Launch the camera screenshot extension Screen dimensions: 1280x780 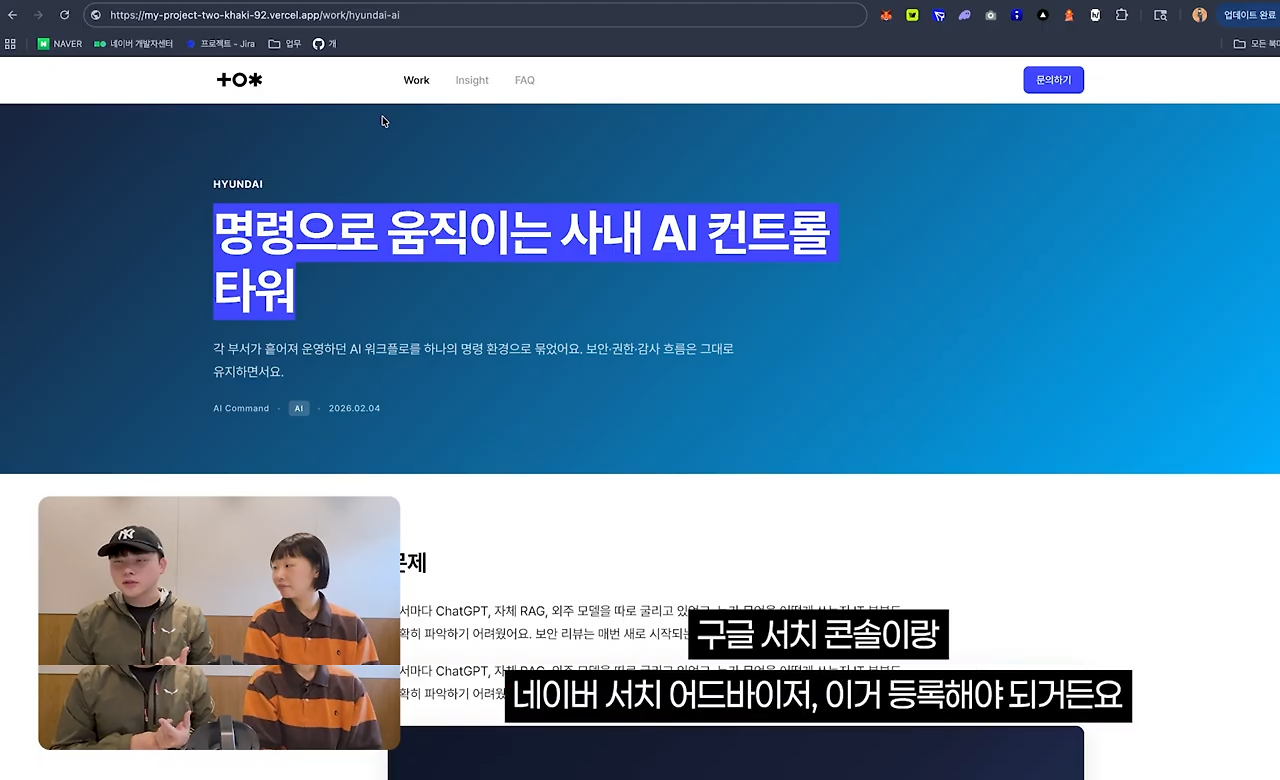[x=990, y=15]
